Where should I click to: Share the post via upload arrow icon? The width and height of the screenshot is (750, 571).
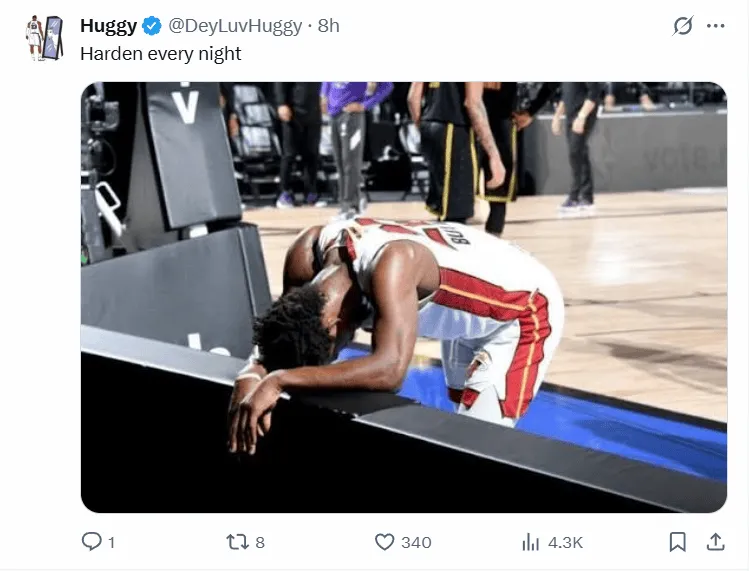coord(716,542)
